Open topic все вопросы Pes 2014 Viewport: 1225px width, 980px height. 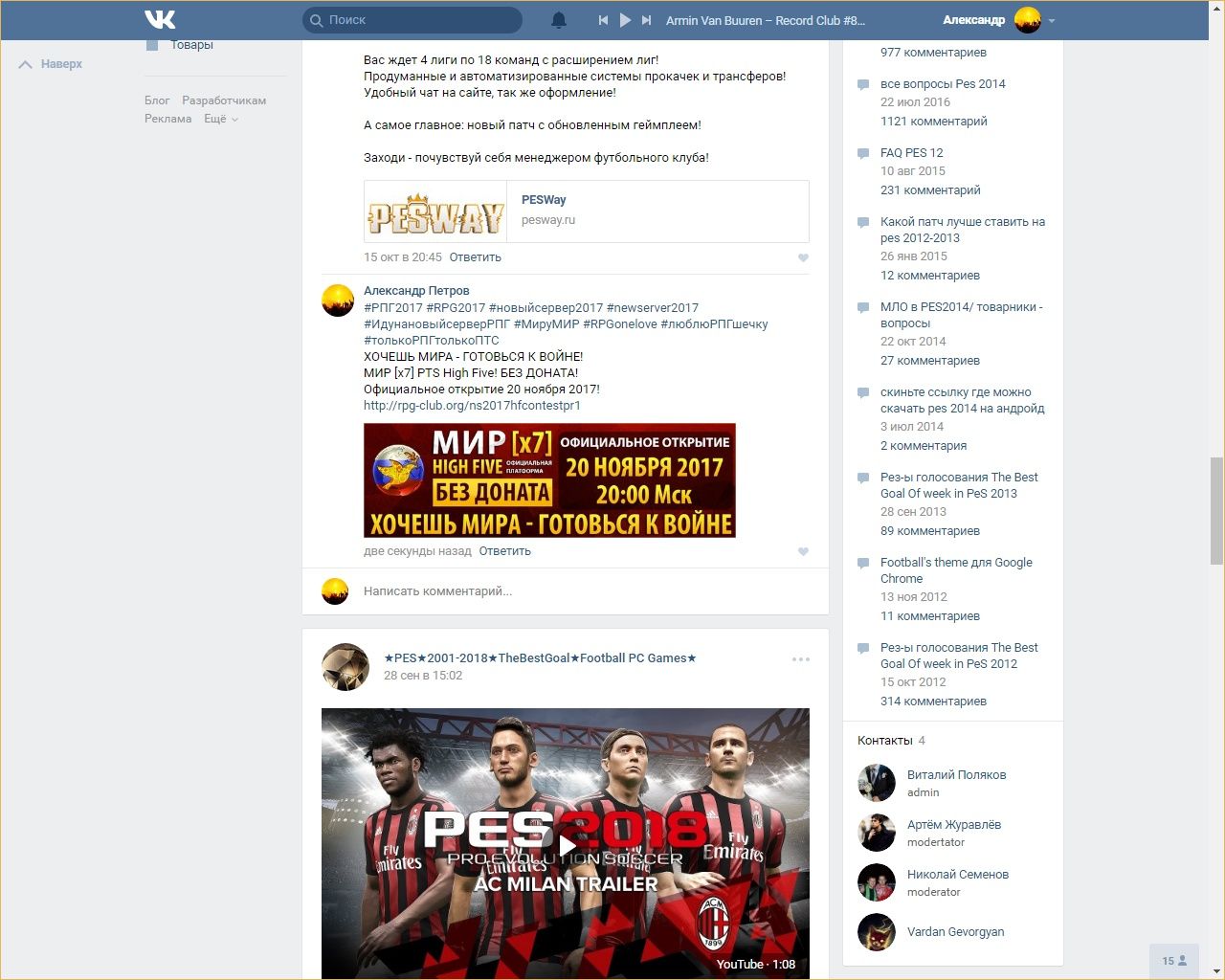click(943, 84)
